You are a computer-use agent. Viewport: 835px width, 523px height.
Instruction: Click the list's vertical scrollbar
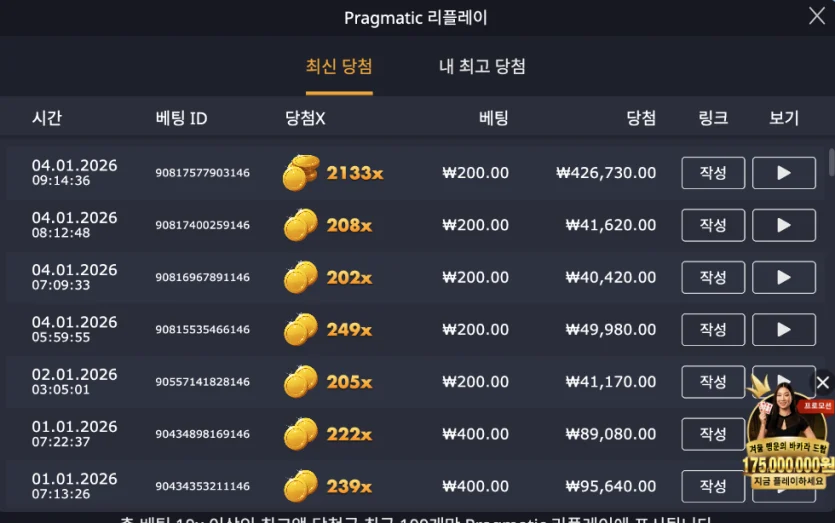coord(831,162)
